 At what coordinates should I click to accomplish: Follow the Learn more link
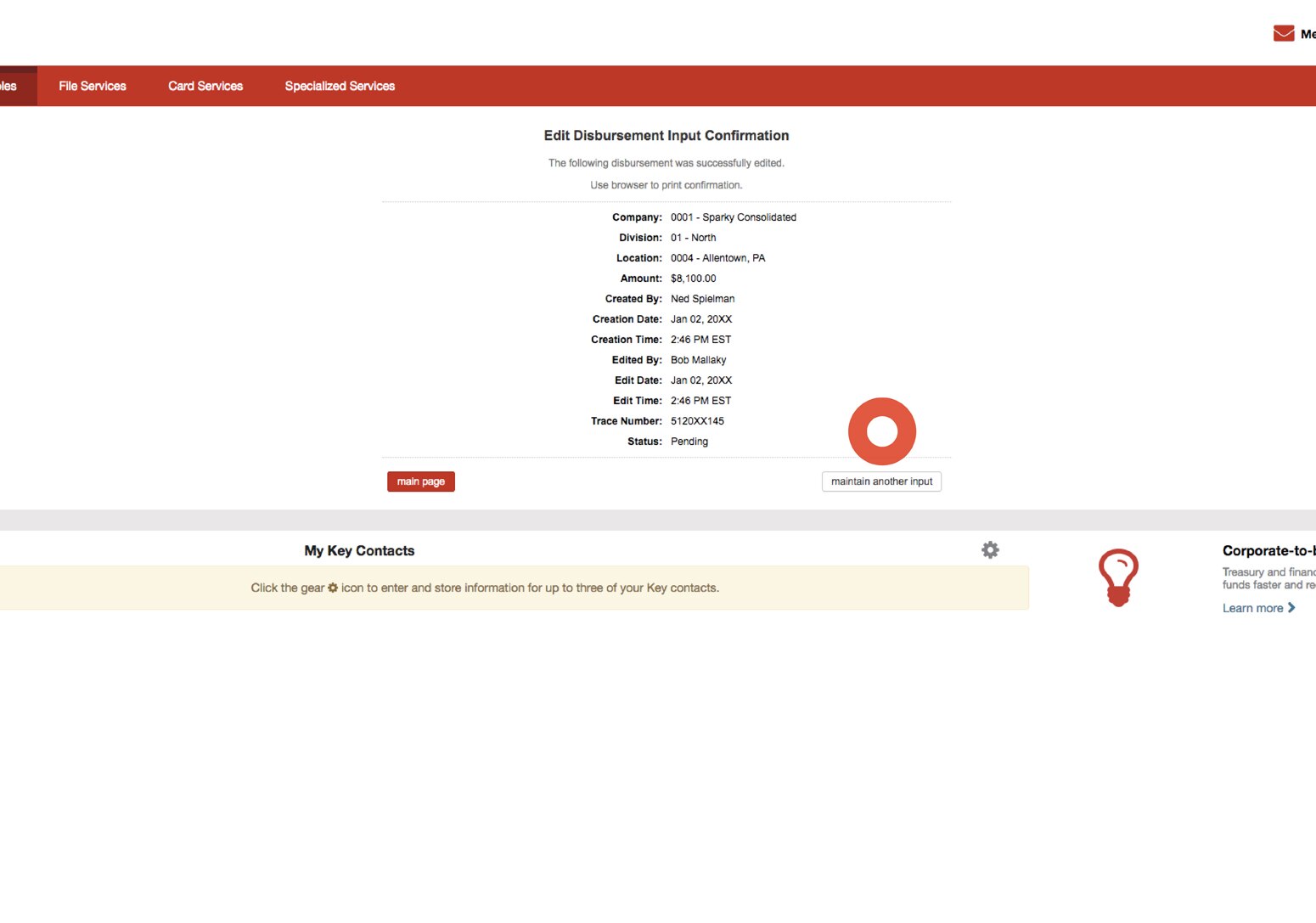pyautogui.click(x=1256, y=608)
